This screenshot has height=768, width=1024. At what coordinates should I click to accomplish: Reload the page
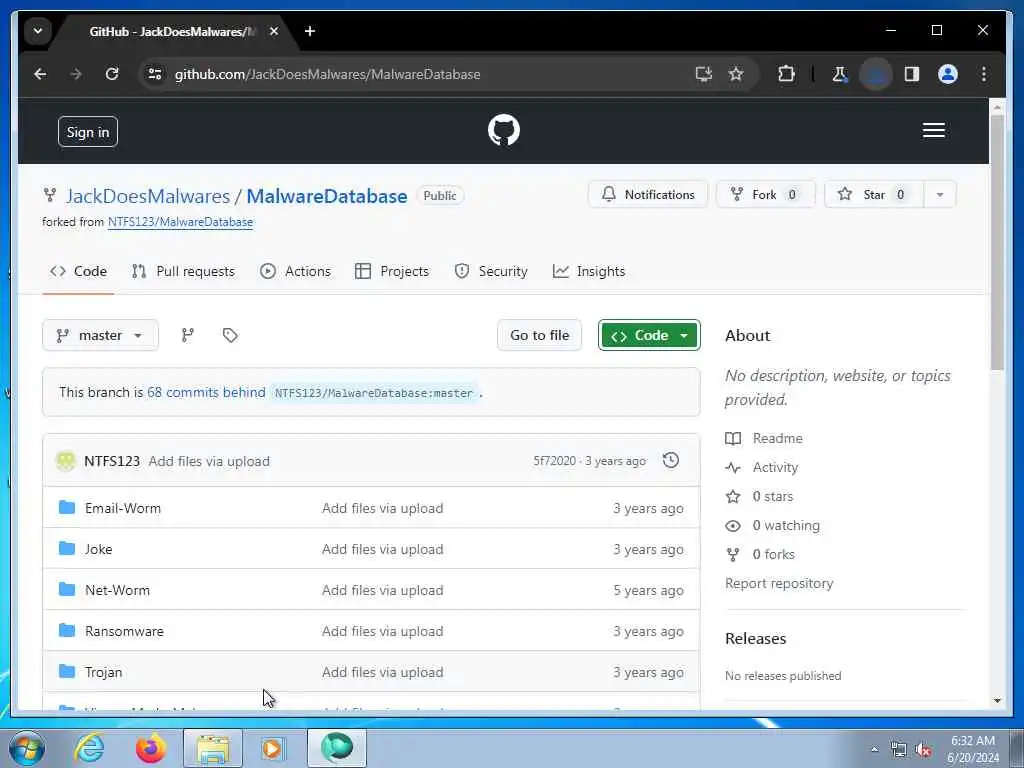(x=112, y=74)
